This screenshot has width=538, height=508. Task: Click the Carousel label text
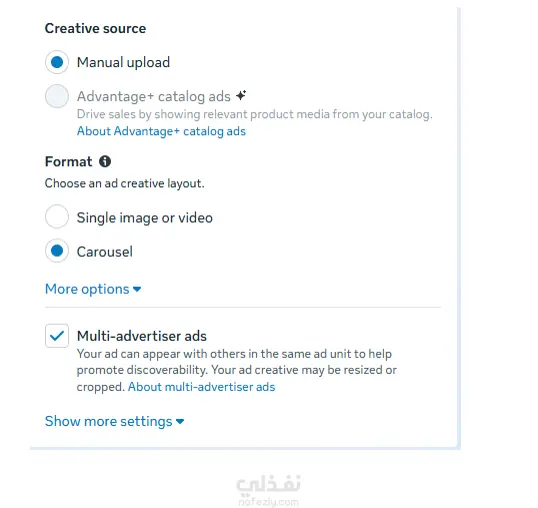coord(105,252)
